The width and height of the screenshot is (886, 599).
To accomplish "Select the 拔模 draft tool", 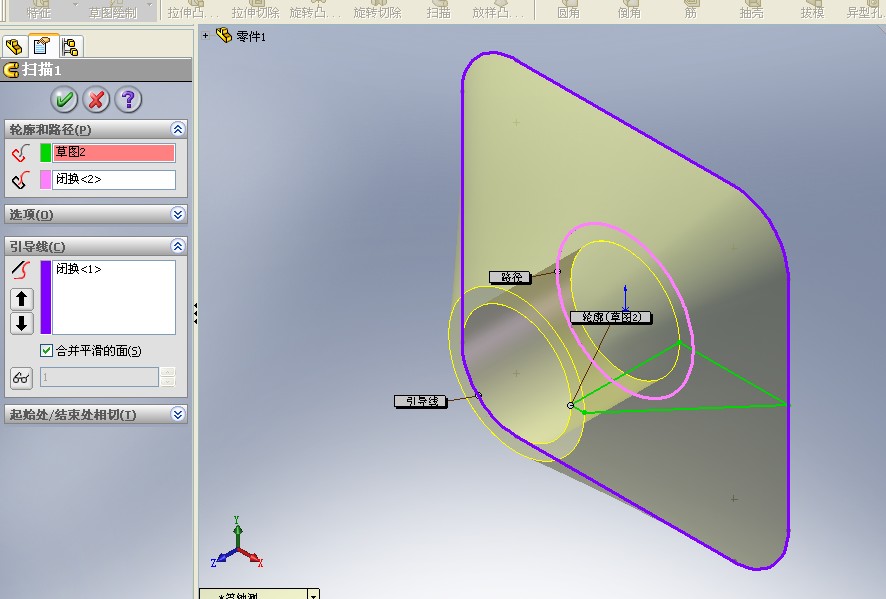I will [x=813, y=12].
